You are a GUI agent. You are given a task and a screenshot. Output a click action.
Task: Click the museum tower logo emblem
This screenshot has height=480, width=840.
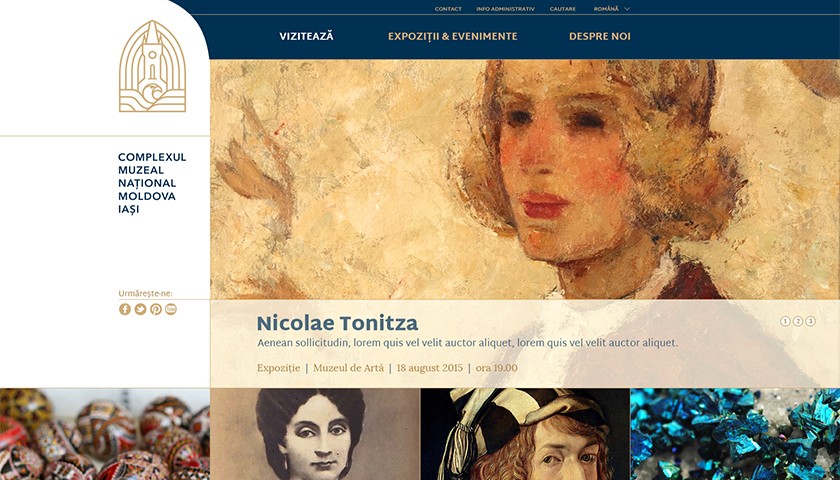(x=153, y=66)
